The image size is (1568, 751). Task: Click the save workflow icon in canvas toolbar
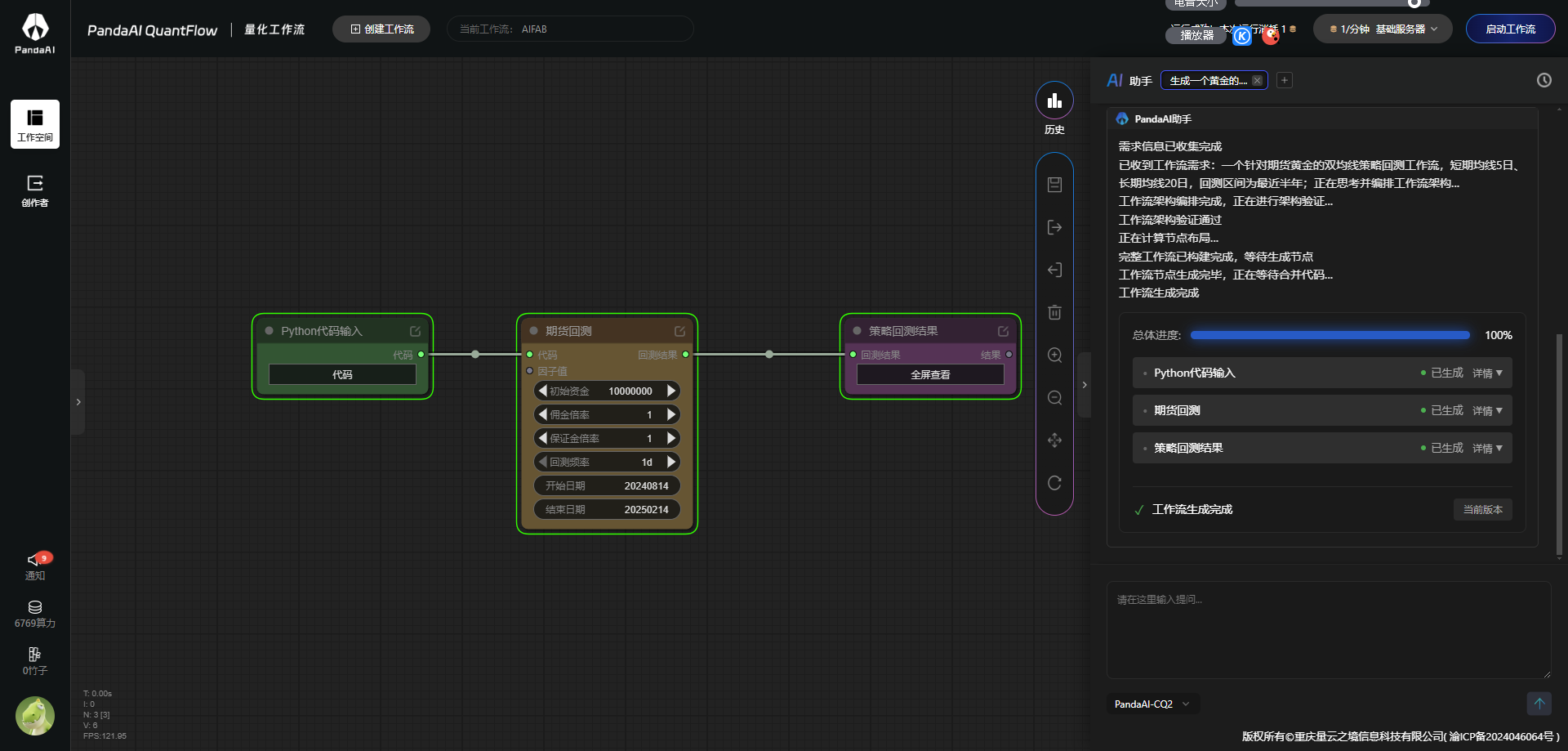click(x=1054, y=185)
